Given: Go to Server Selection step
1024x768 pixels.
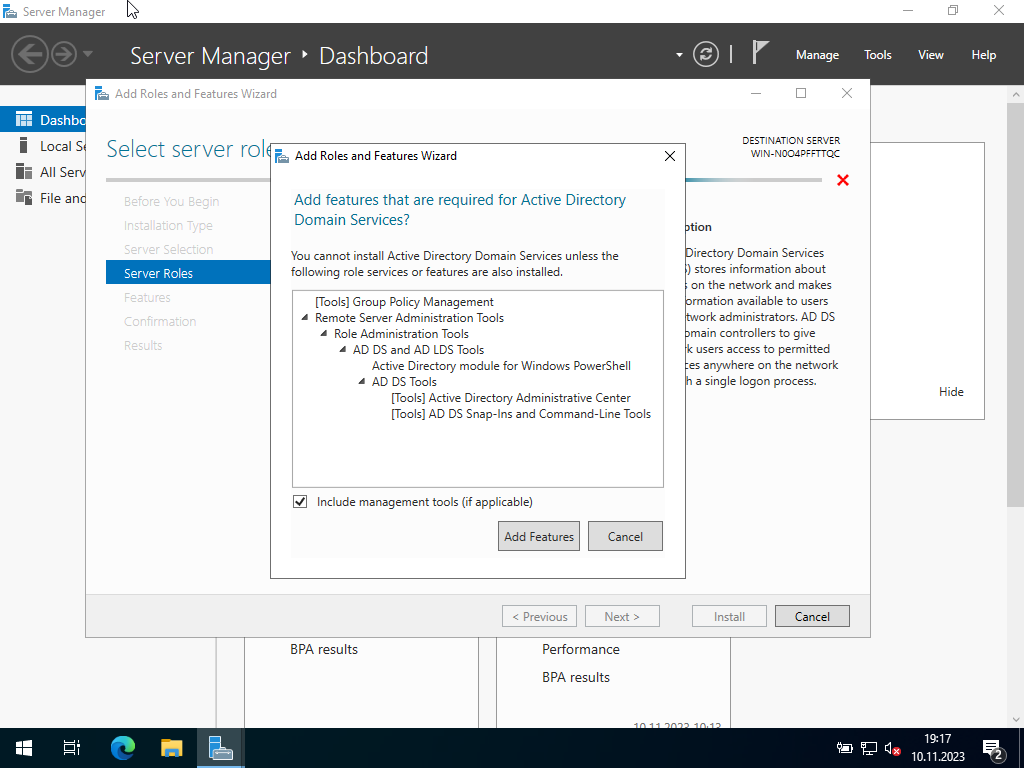Looking at the screenshot, I should (x=168, y=249).
